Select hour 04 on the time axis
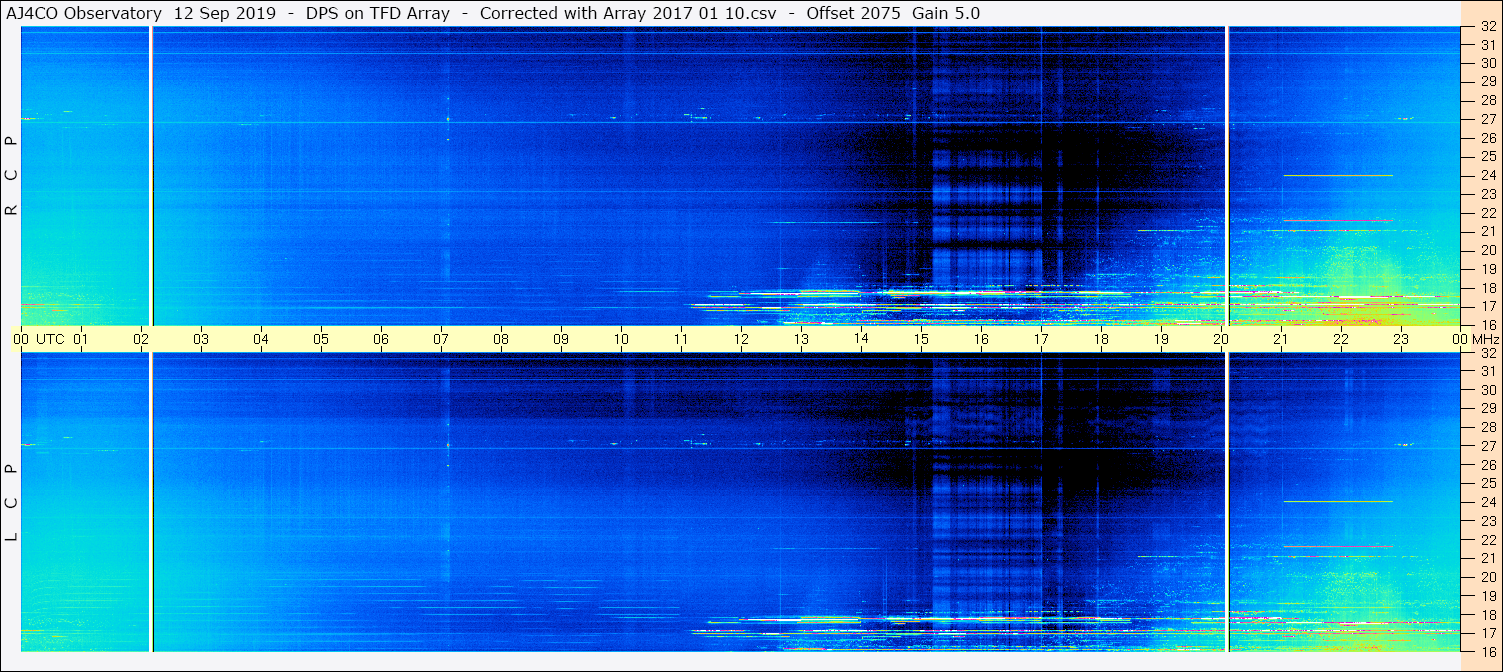The image size is (1503, 672). [x=261, y=339]
